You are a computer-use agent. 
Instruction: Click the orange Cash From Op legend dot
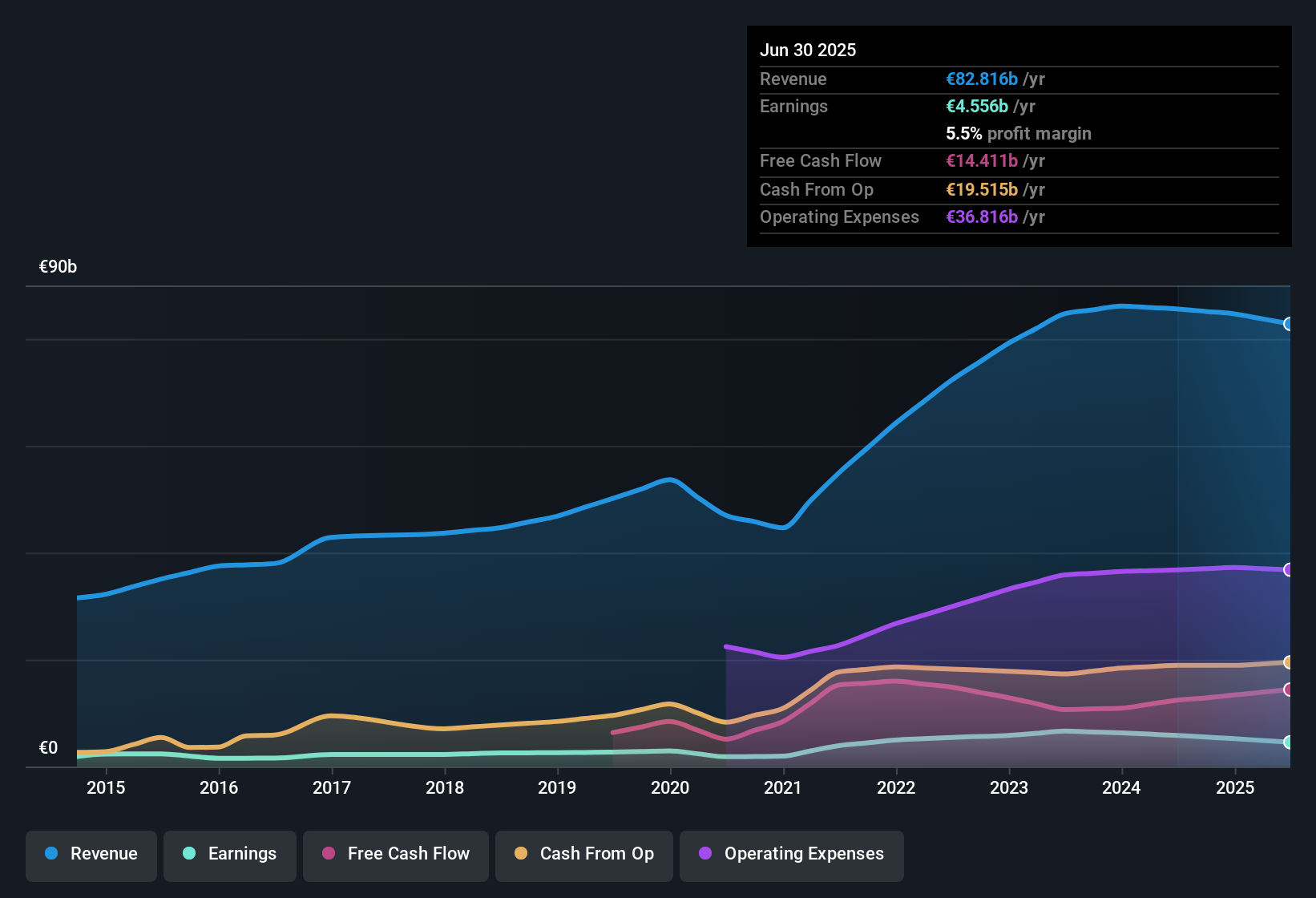pos(521,854)
